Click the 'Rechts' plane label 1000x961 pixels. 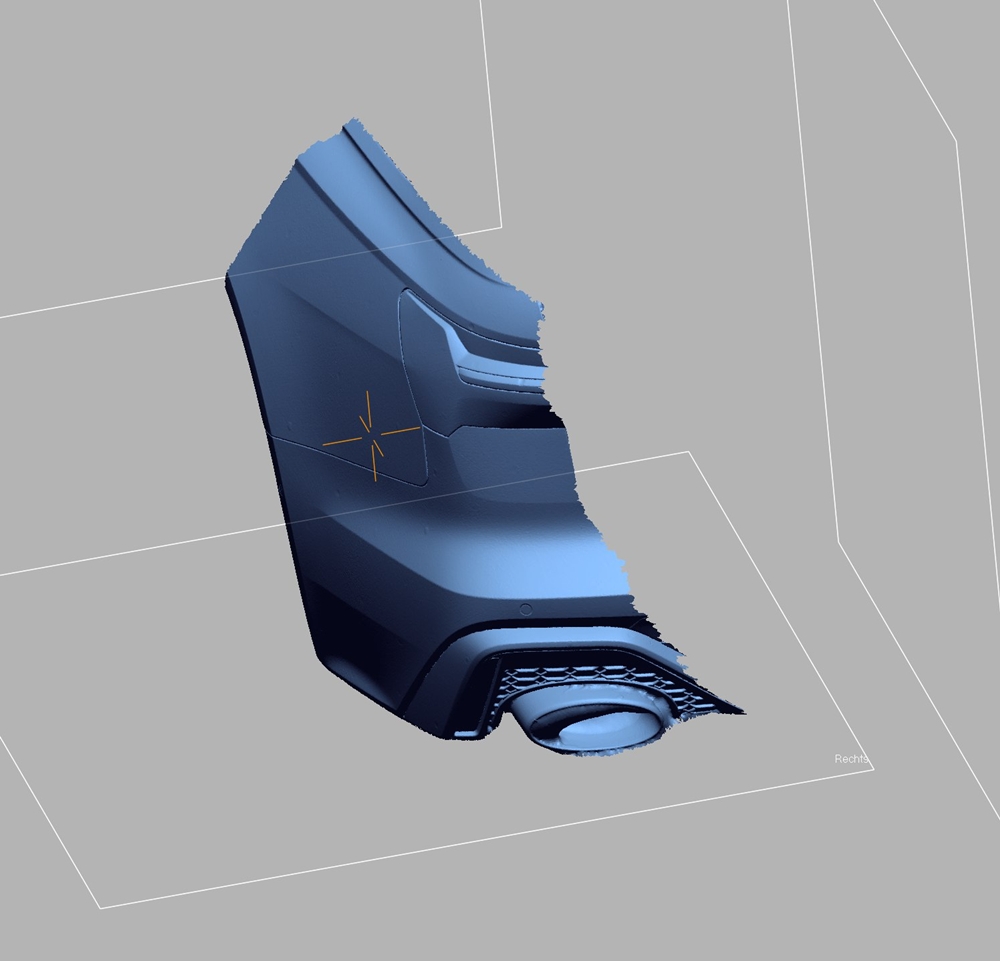pos(851,759)
